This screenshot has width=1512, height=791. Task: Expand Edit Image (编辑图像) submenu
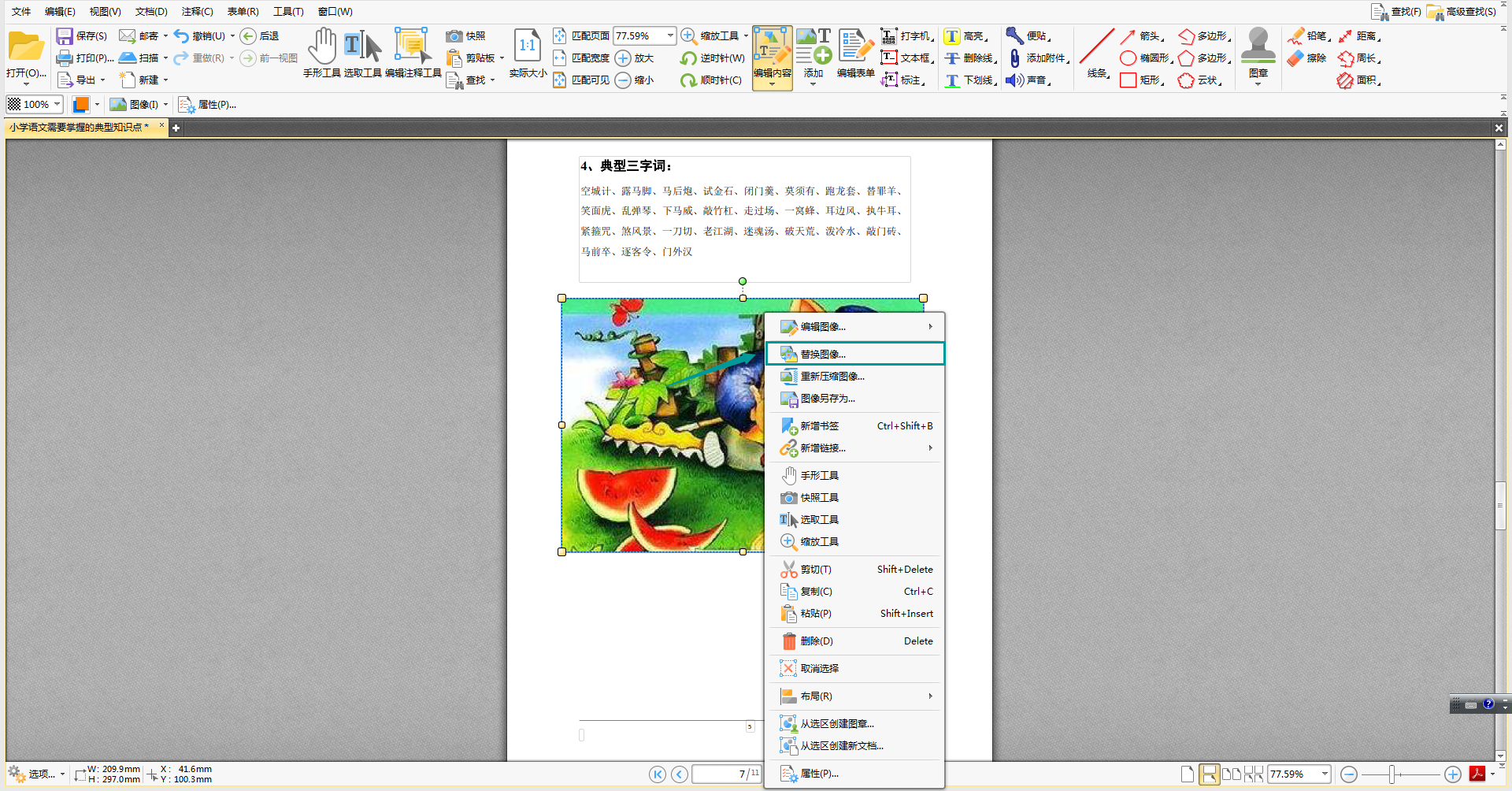click(x=855, y=326)
